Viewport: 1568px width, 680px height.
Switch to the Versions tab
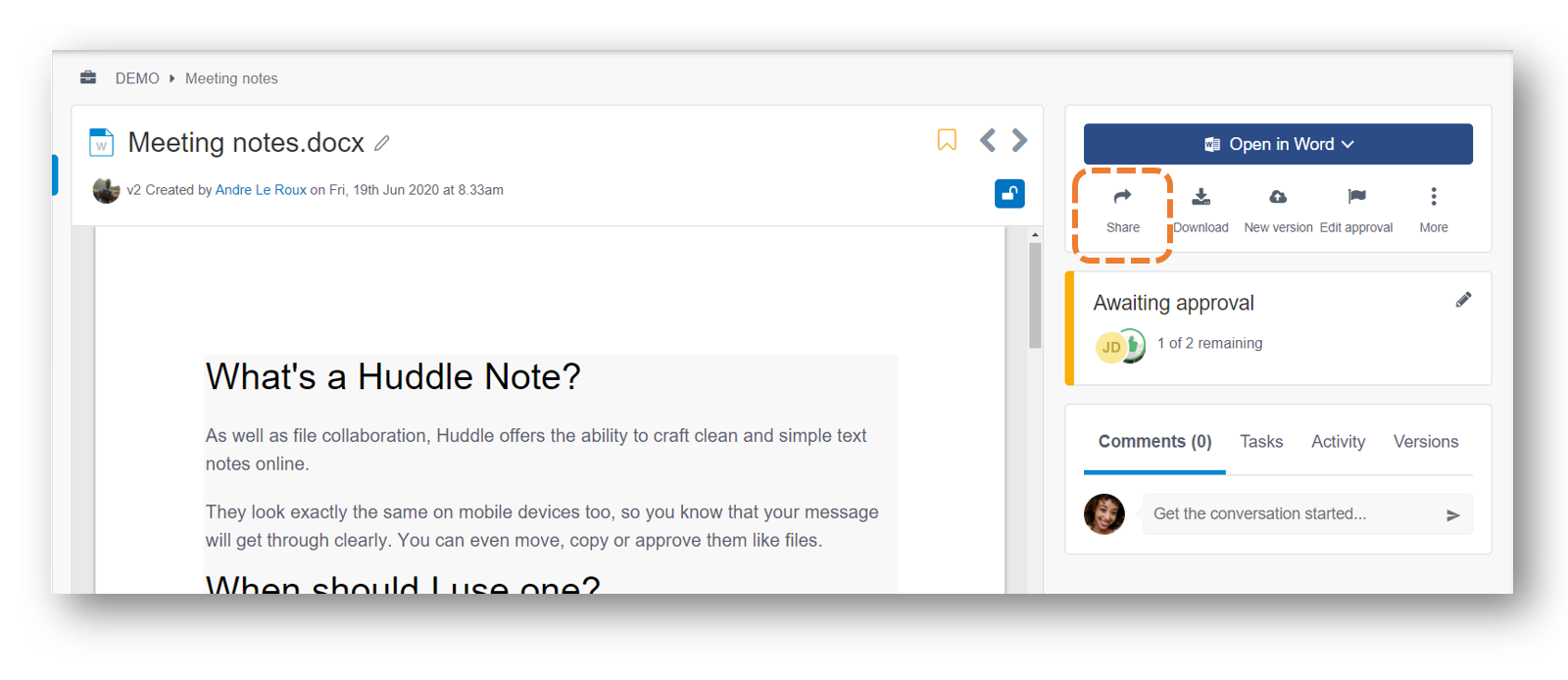(x=1426, y=442)
